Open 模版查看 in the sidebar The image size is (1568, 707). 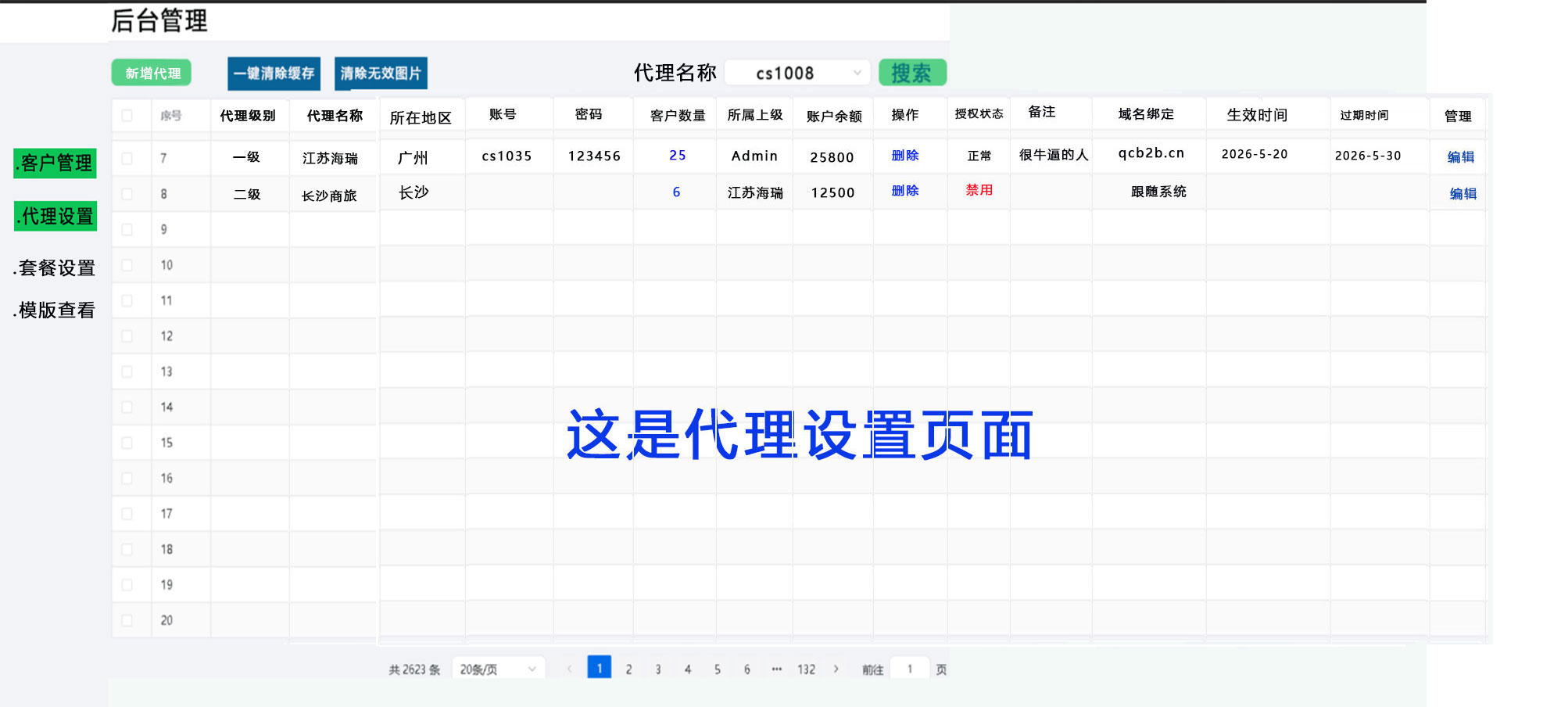coord(55,310)
